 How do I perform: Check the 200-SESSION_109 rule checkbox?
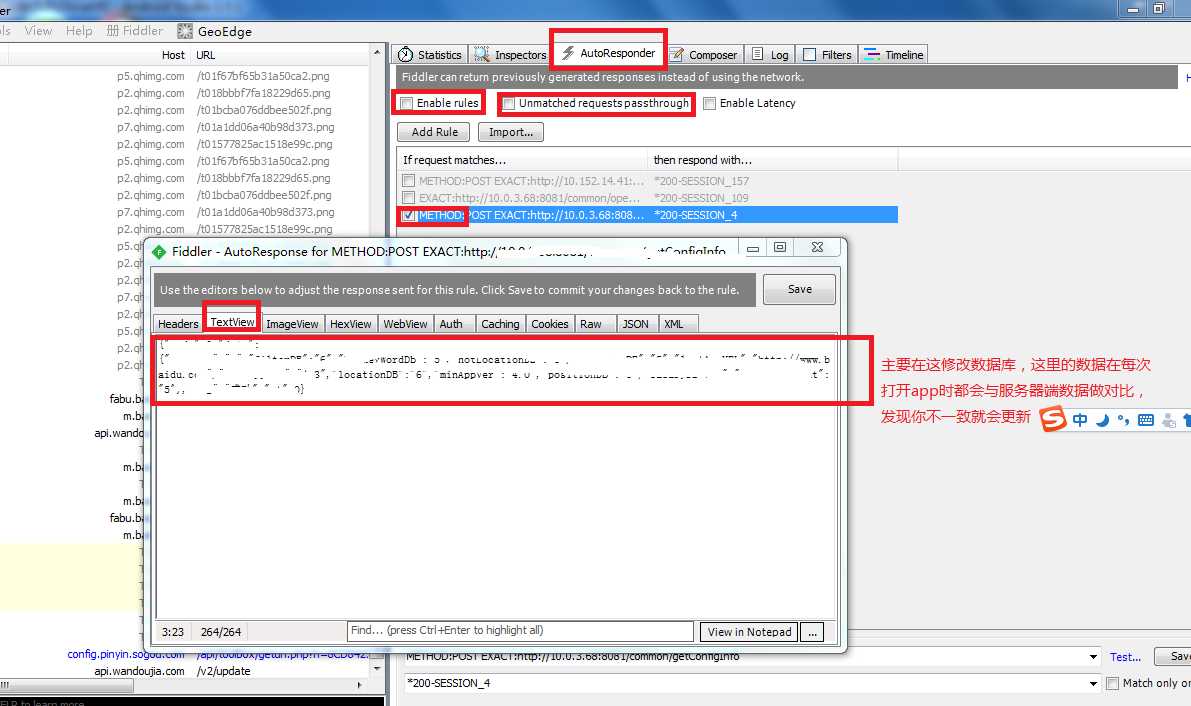pos(409,198)
